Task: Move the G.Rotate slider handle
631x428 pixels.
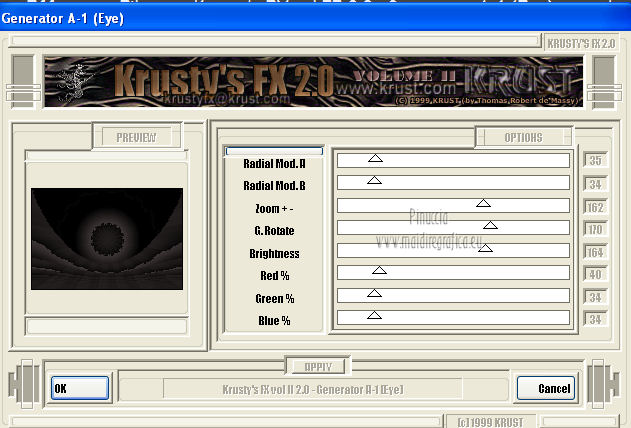Action: (x=490, y=225)
